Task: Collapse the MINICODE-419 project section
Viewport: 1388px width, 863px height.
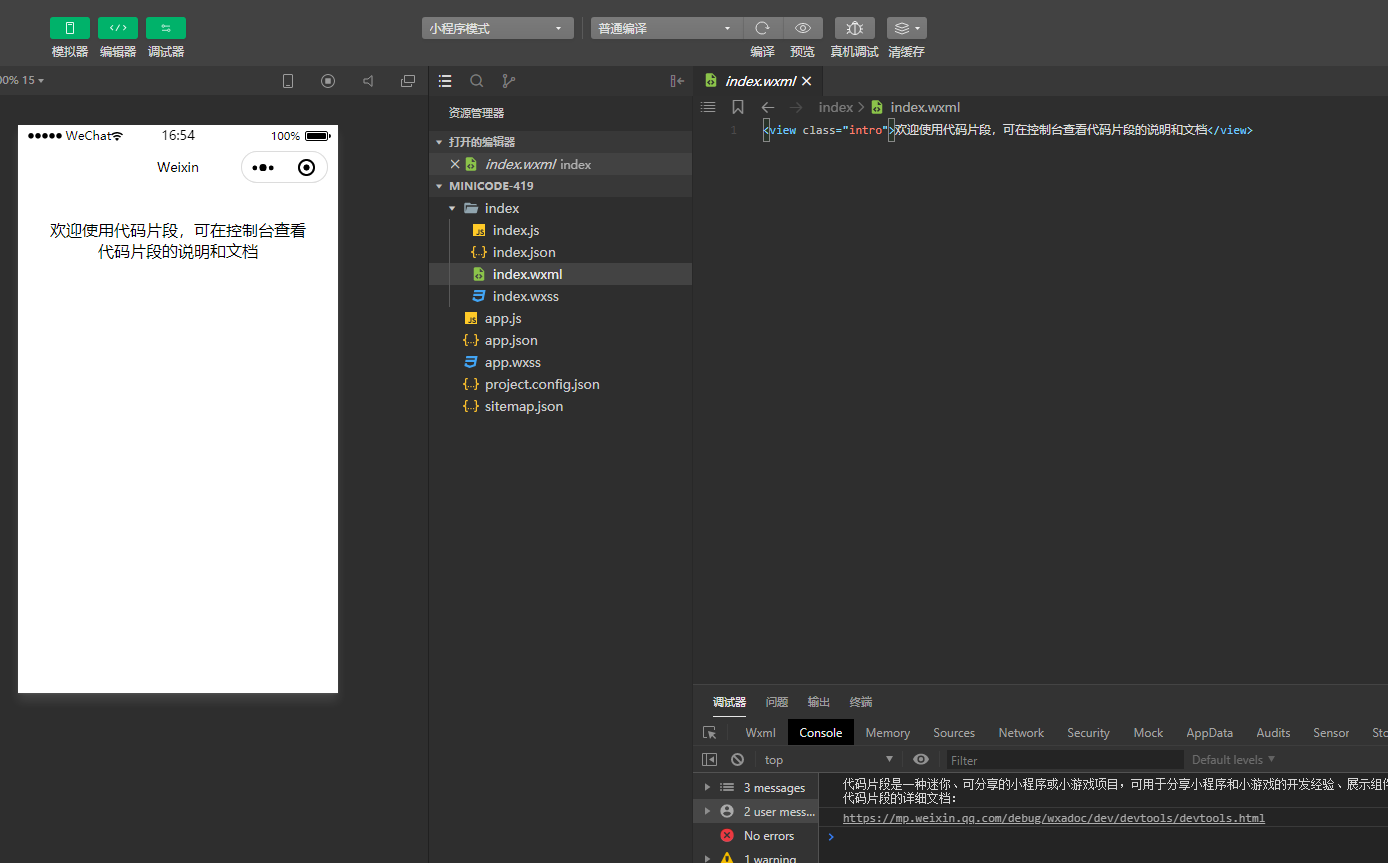Action: [560, 186]
